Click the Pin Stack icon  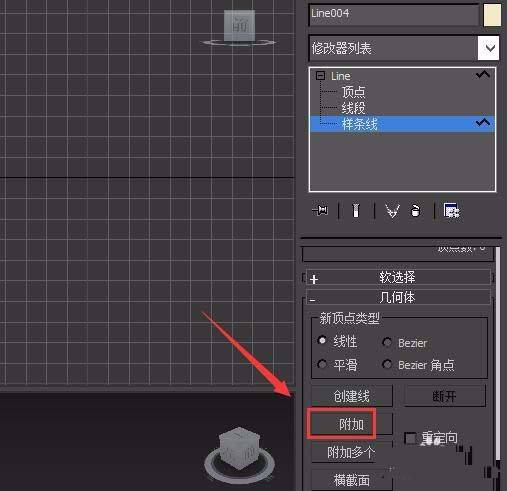[x=320, y=210]
